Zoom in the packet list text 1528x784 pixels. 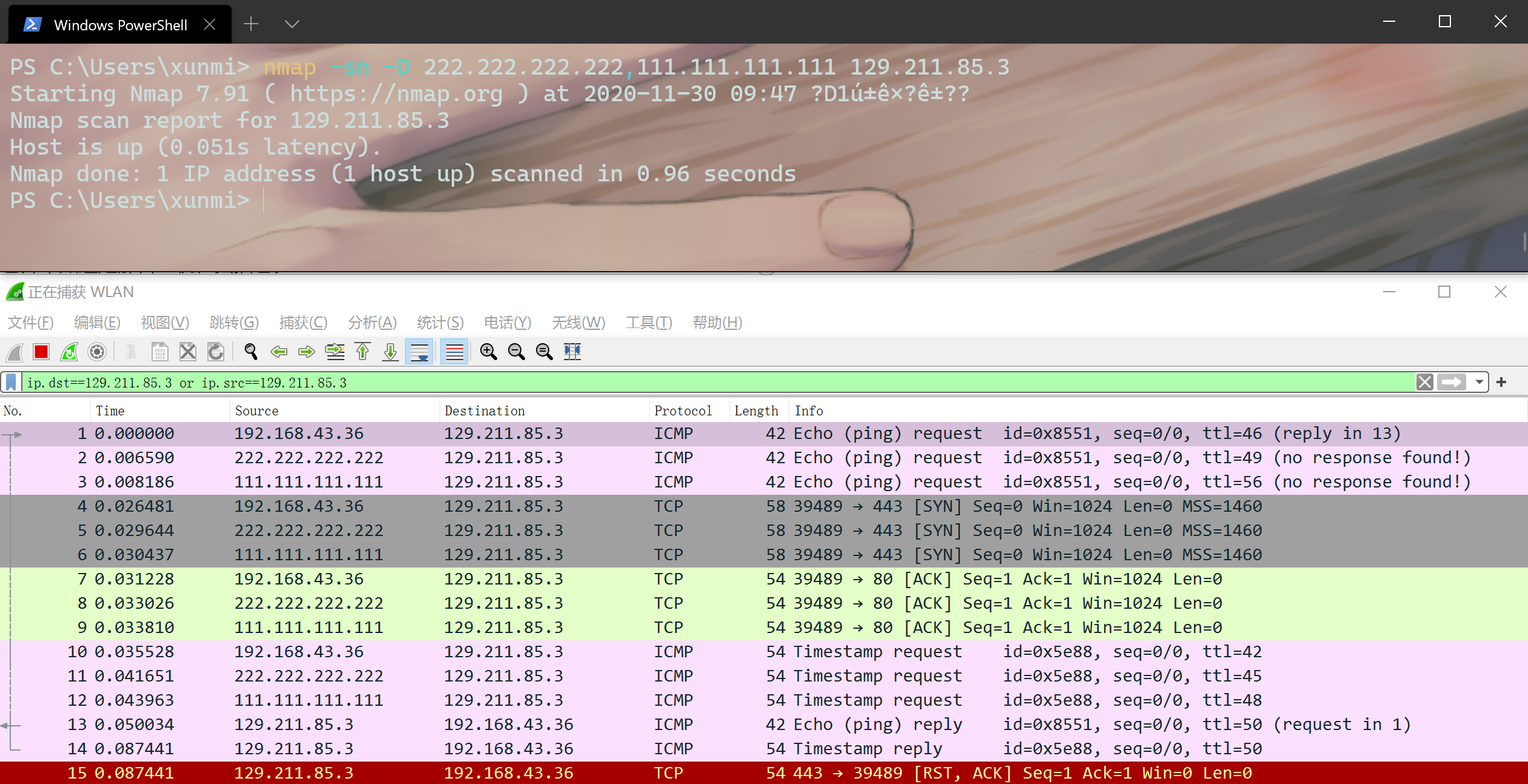coord(488,352)
